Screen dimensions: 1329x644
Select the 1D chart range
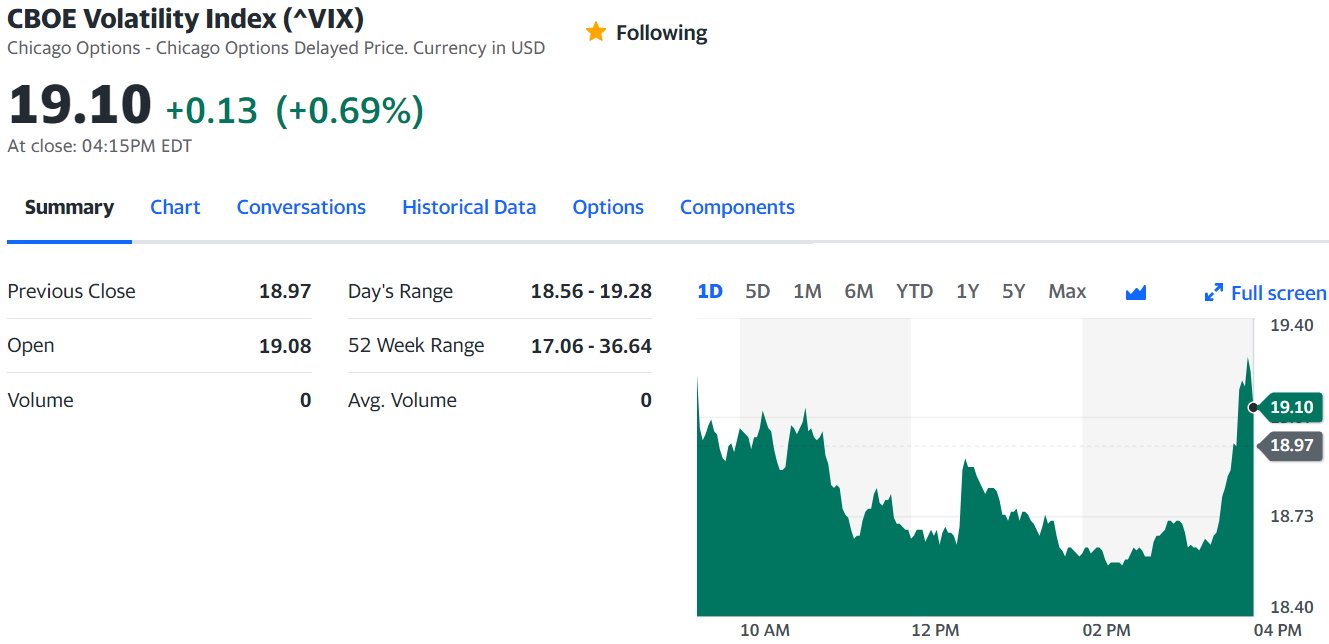coord(710,291)
